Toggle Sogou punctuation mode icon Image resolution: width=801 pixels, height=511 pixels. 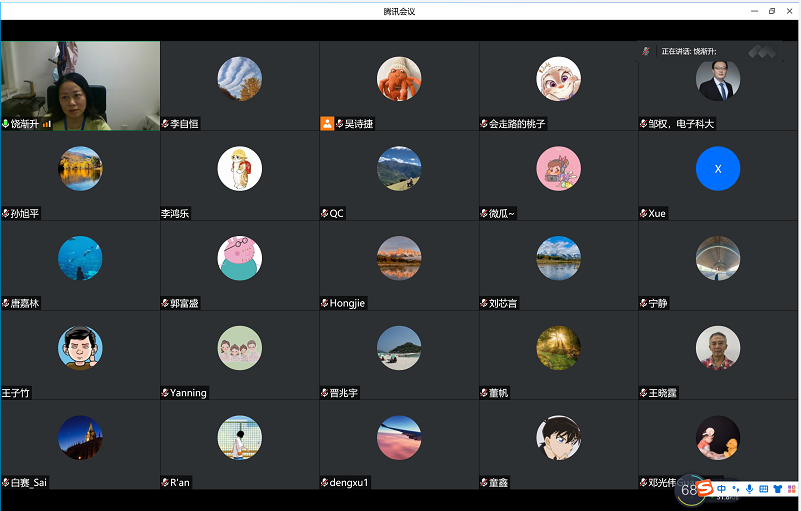[x=735, y=489]
